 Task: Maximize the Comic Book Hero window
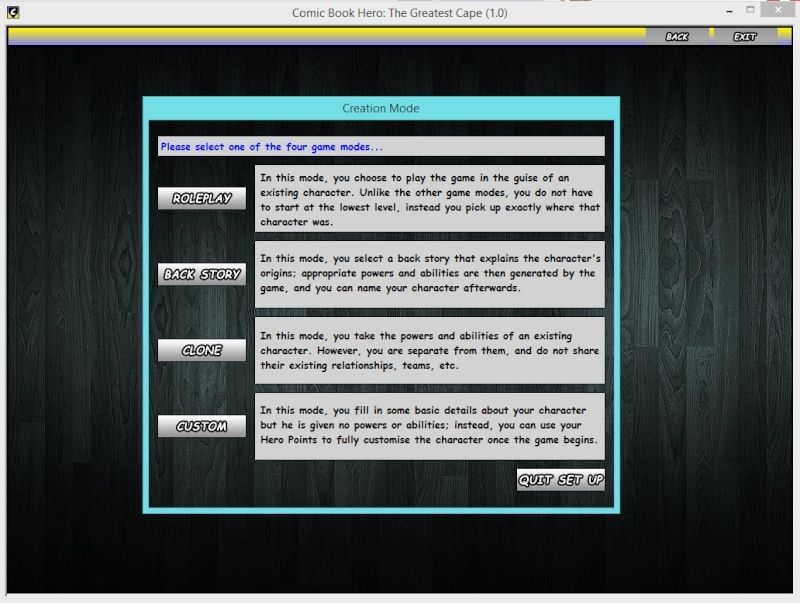(750, 10)
